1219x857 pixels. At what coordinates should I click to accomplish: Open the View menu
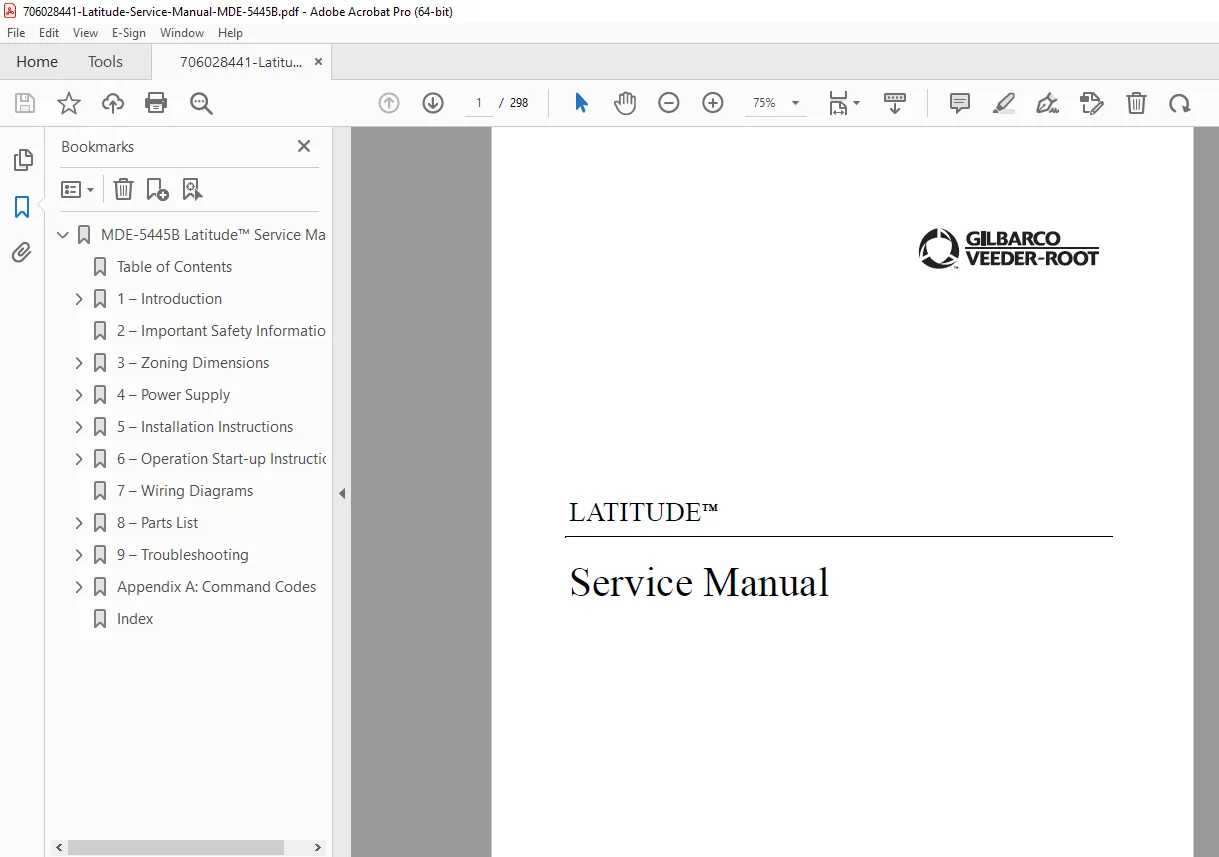click(x=85, y=33)
